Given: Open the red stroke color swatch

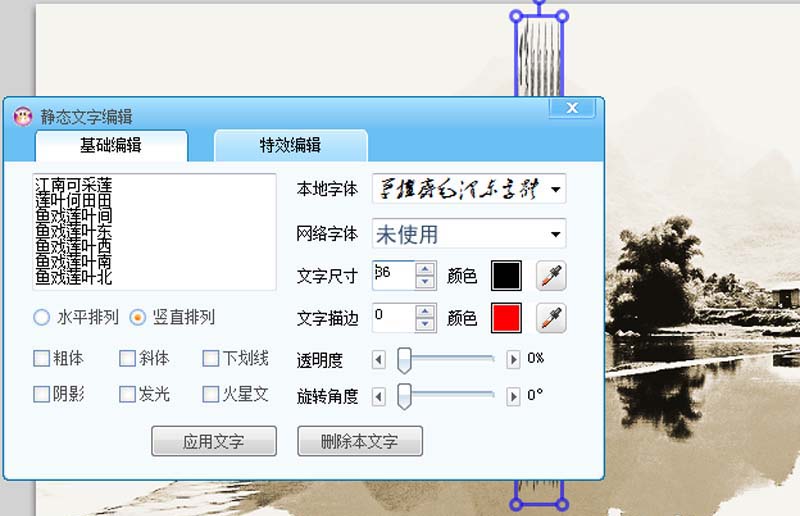Looking at the screenshot, I should click(506, 318).
